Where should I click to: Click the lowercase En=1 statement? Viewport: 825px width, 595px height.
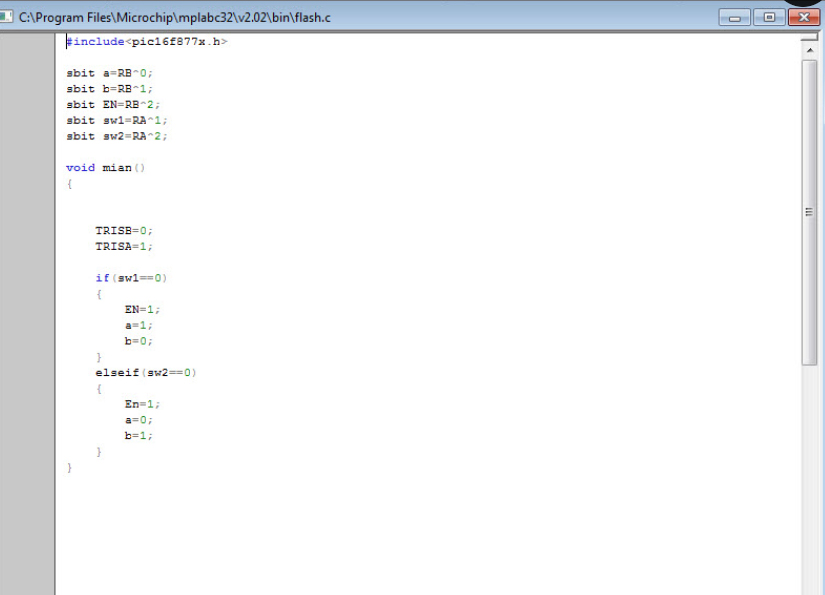click(142, 404)
